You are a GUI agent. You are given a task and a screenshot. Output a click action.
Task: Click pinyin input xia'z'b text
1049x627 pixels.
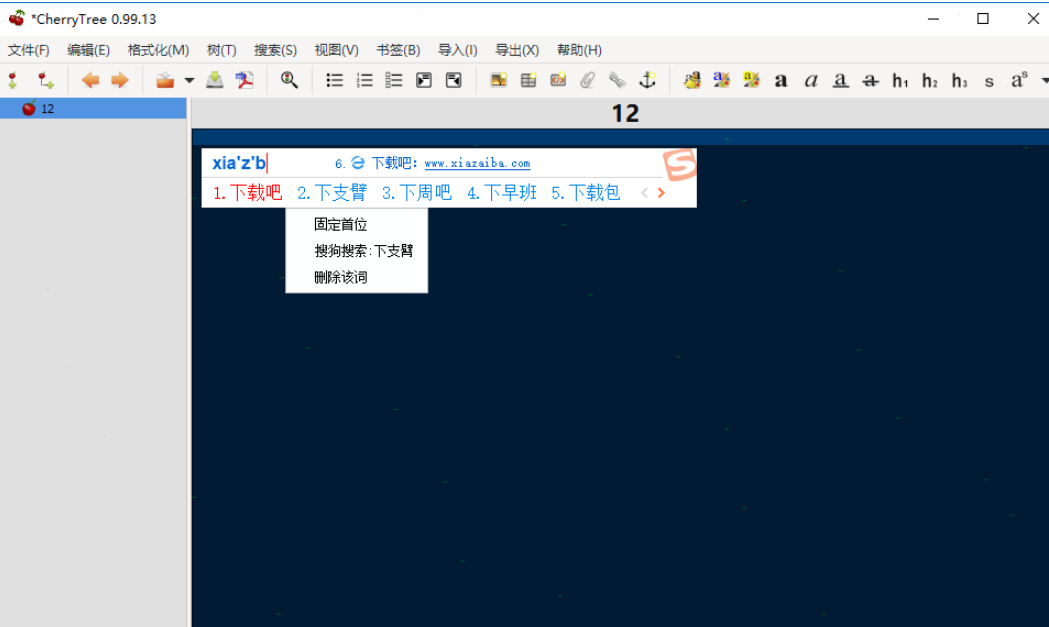240,163
